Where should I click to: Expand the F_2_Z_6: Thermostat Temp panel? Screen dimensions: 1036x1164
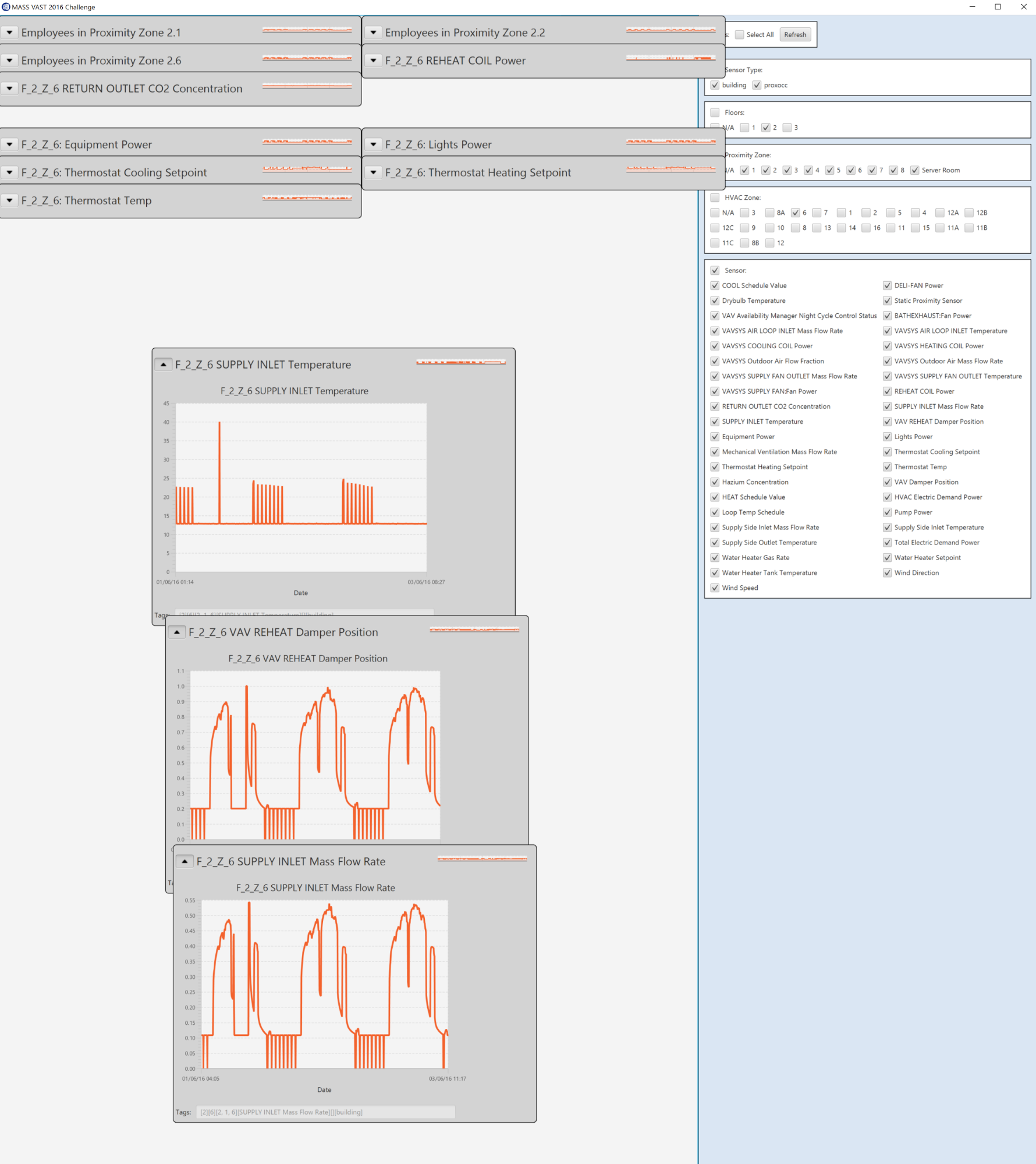click(10, 200)
